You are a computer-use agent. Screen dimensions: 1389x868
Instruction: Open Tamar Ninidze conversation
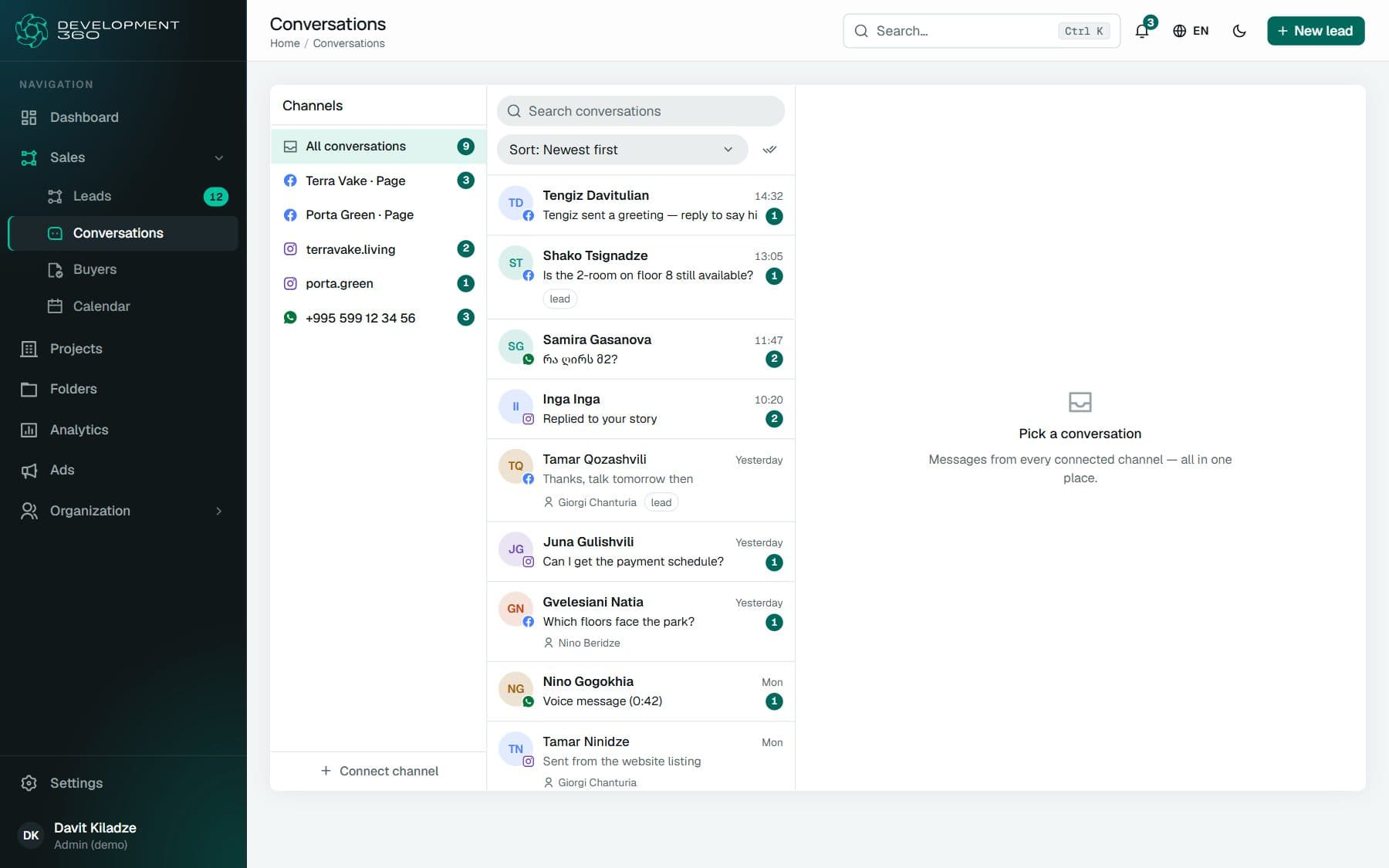(640, 756)
